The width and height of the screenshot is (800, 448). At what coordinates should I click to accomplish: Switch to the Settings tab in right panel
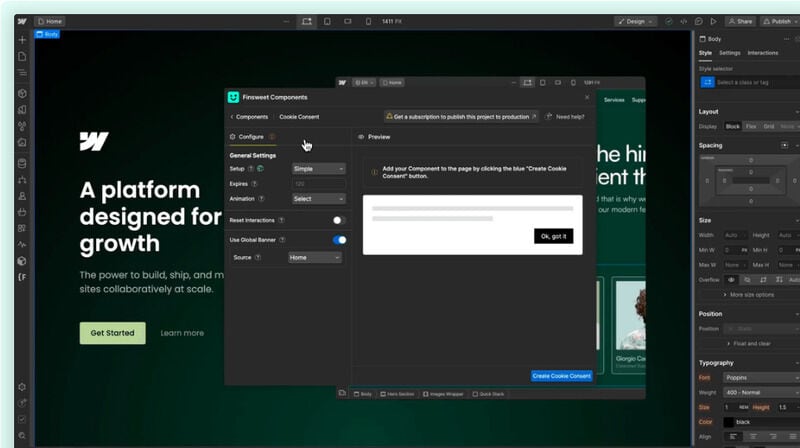(x=730, y=53)
